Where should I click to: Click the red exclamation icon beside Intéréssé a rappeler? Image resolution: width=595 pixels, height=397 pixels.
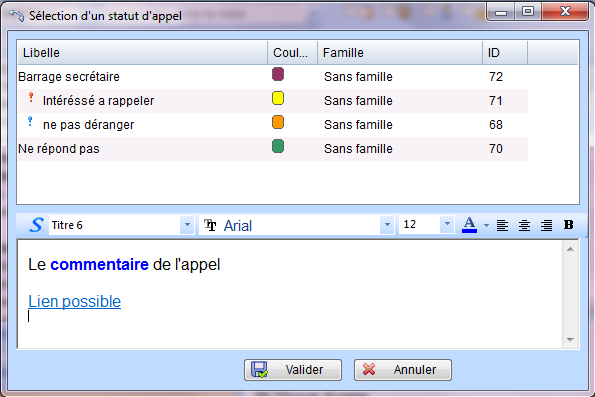click(31, 98)
